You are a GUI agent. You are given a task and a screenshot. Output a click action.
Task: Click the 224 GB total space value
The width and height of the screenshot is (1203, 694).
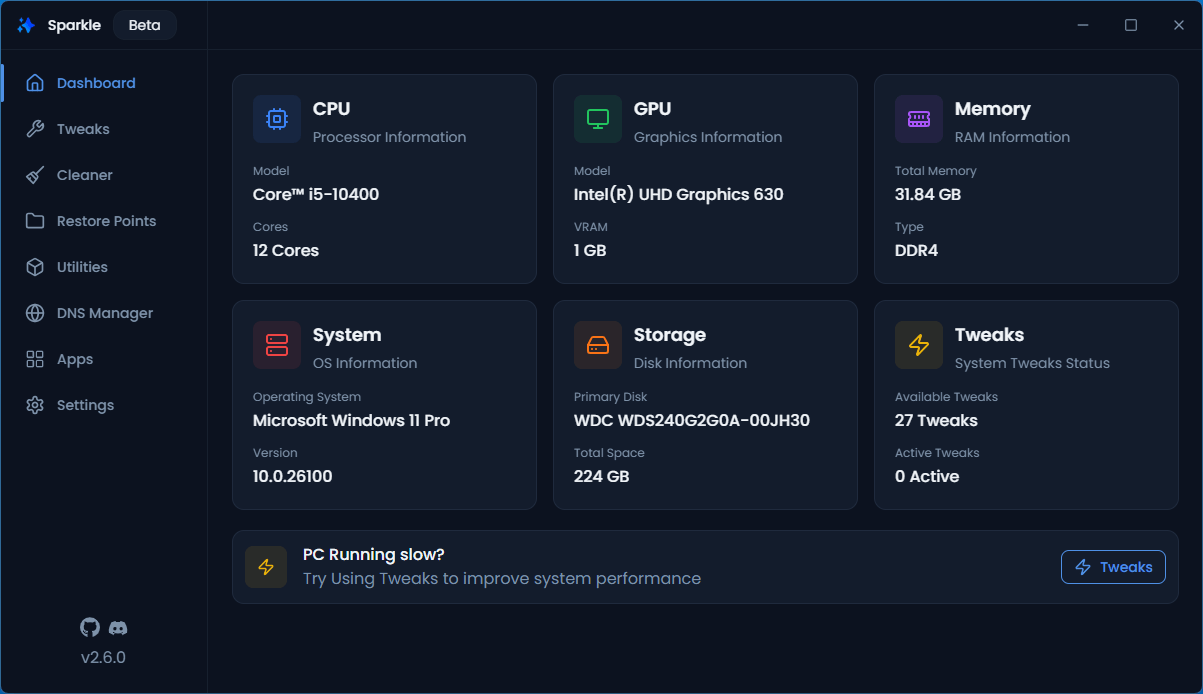tap(602, 476)
